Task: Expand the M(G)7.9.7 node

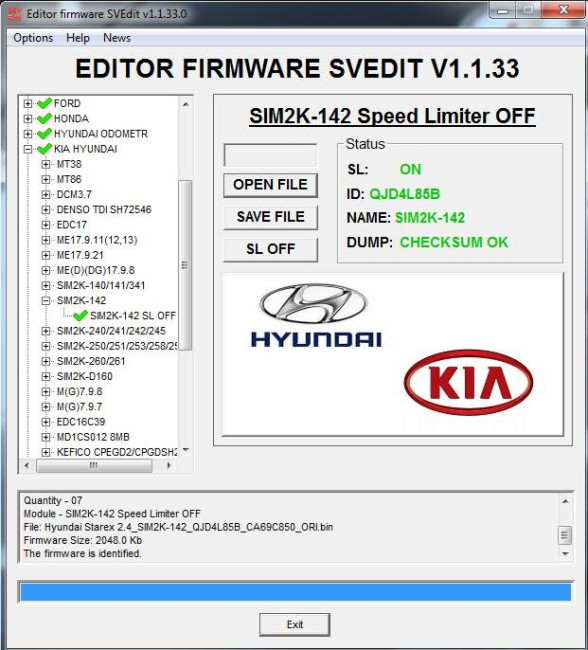Action: (x=46, y=407)
